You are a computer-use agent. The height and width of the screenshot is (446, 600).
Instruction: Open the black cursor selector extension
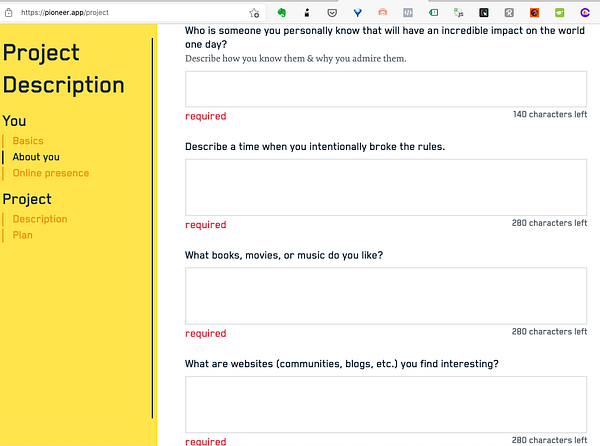[484, 13]
